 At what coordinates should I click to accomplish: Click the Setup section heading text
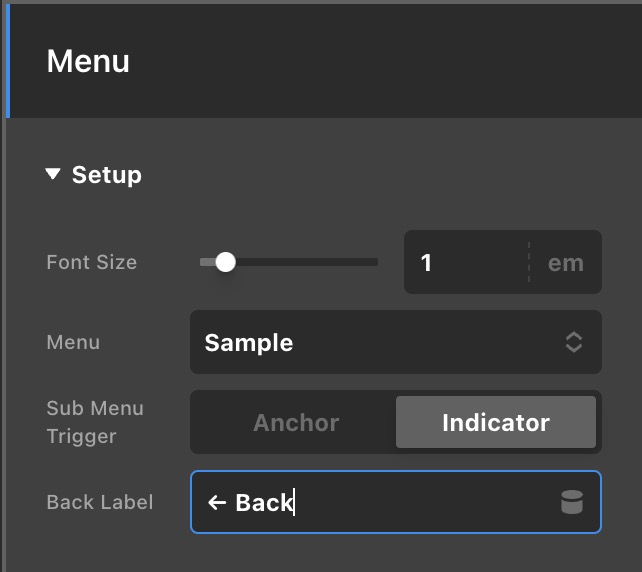106,175
